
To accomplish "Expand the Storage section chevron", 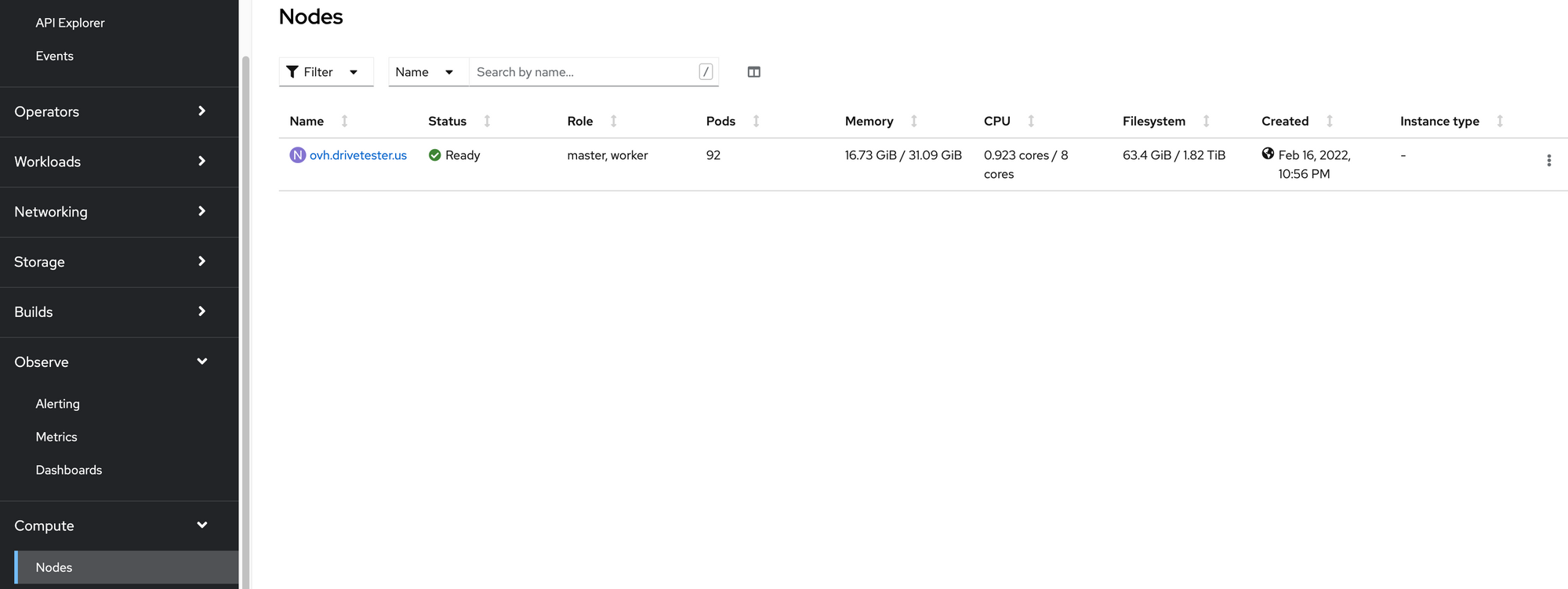I will (201, 261).
